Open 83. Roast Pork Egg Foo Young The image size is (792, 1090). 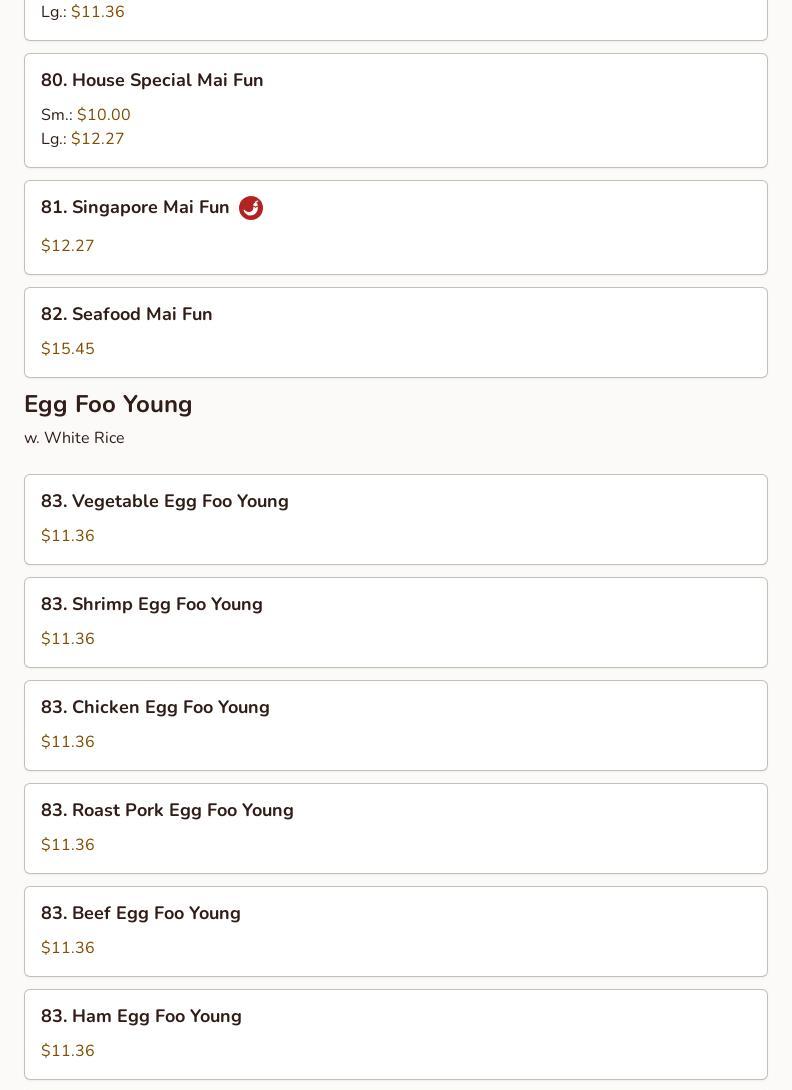pyautogui.click(x=396, y=828)
